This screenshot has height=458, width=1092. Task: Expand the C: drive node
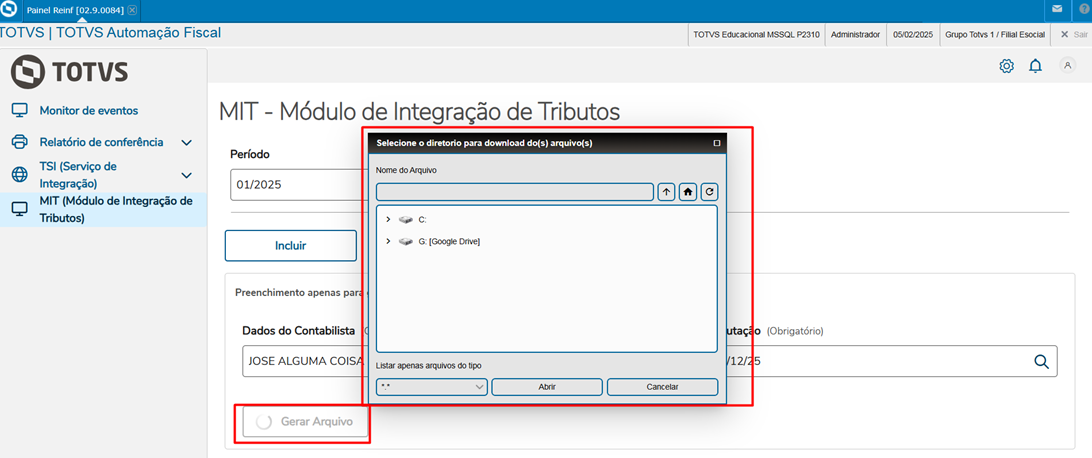pyautogui.click(x=388, y=219)
